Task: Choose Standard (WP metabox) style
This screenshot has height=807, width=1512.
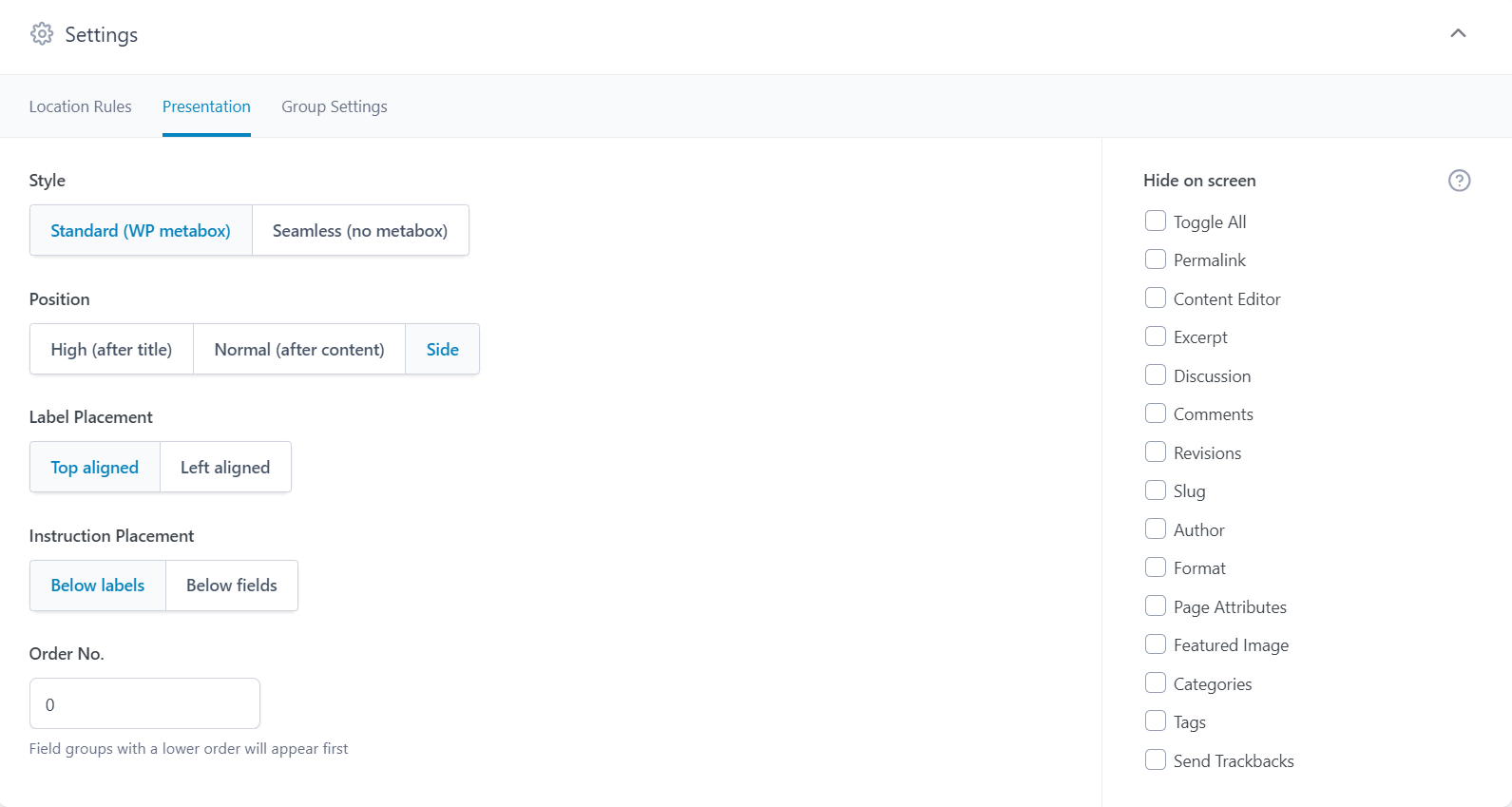Action: 141,230
